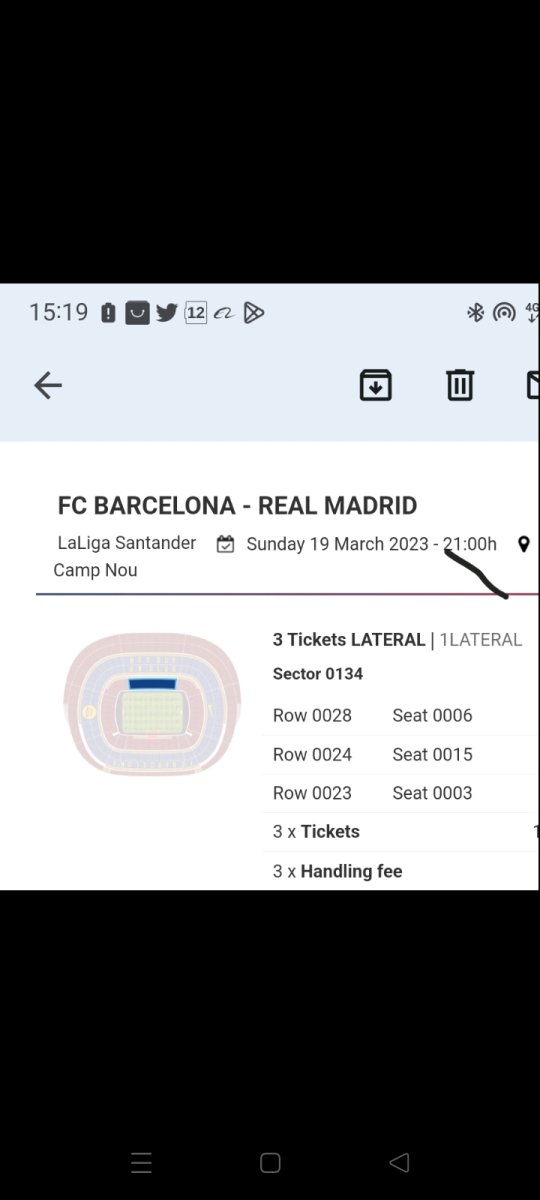Tap the Play Store notification icon
This screenshot has width=540, height=1200.
[x=254, y=313]
